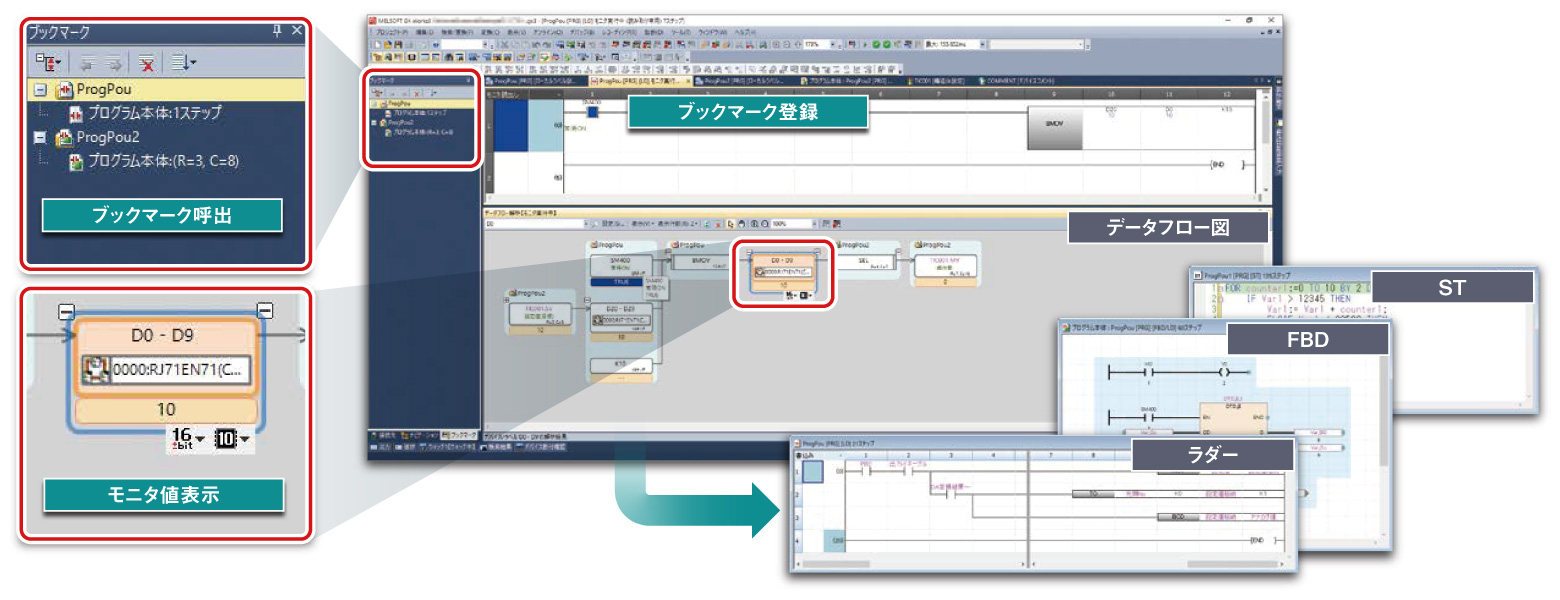This screenshot has height=600, width=1560.
Task: Open the decimal (10) radix dropdown
Action: coord(231,439)
